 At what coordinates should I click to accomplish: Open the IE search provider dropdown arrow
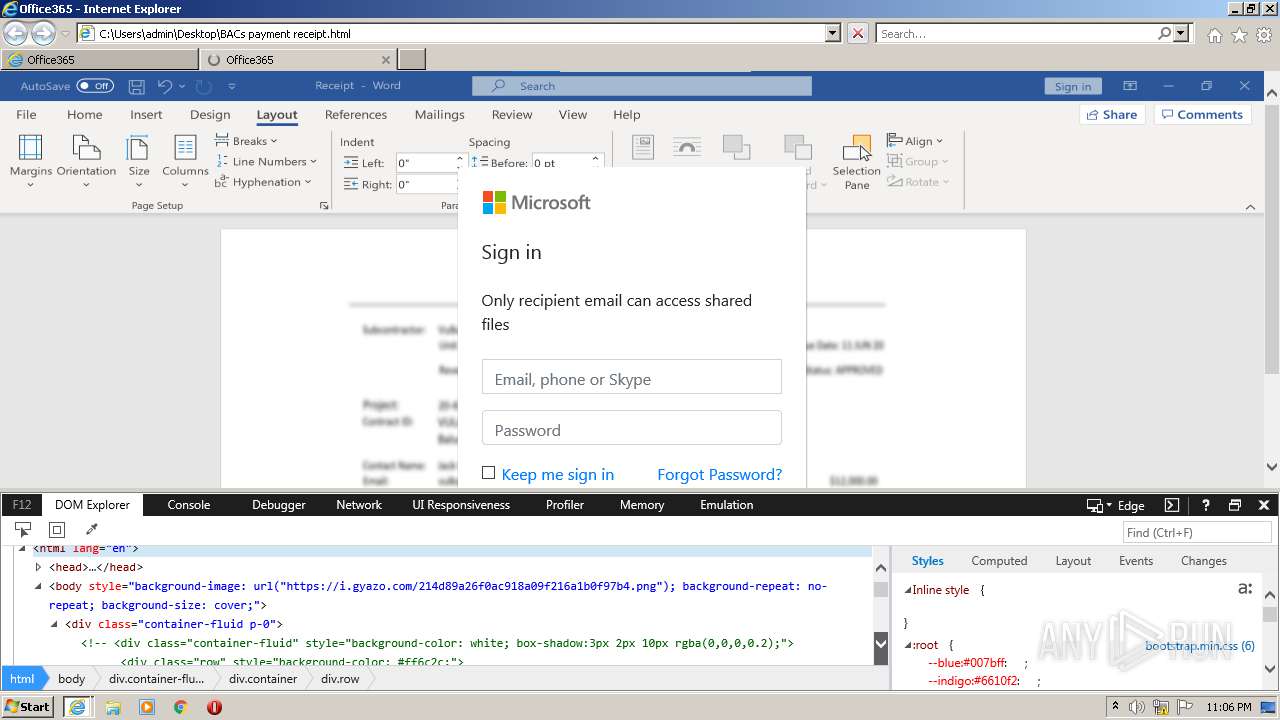1182,33
